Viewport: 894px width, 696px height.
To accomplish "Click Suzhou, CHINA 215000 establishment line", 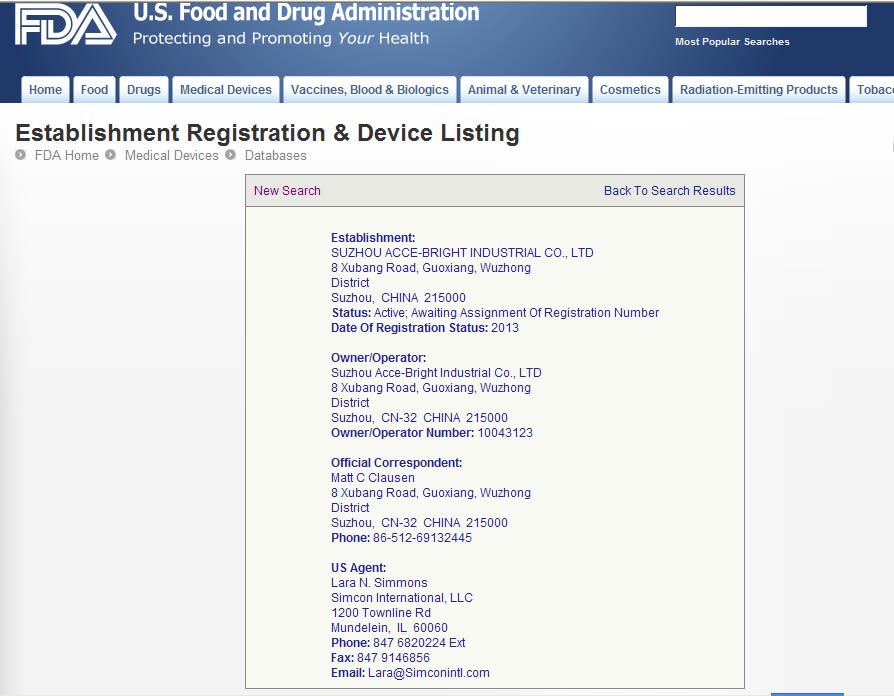I will [399, 298].
